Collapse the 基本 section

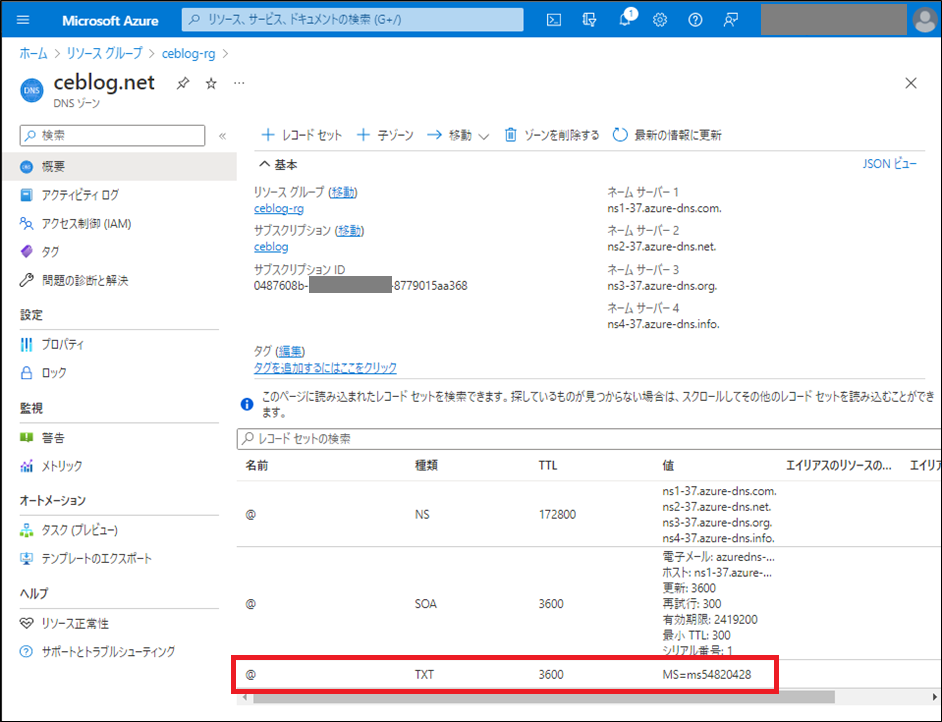278,165
